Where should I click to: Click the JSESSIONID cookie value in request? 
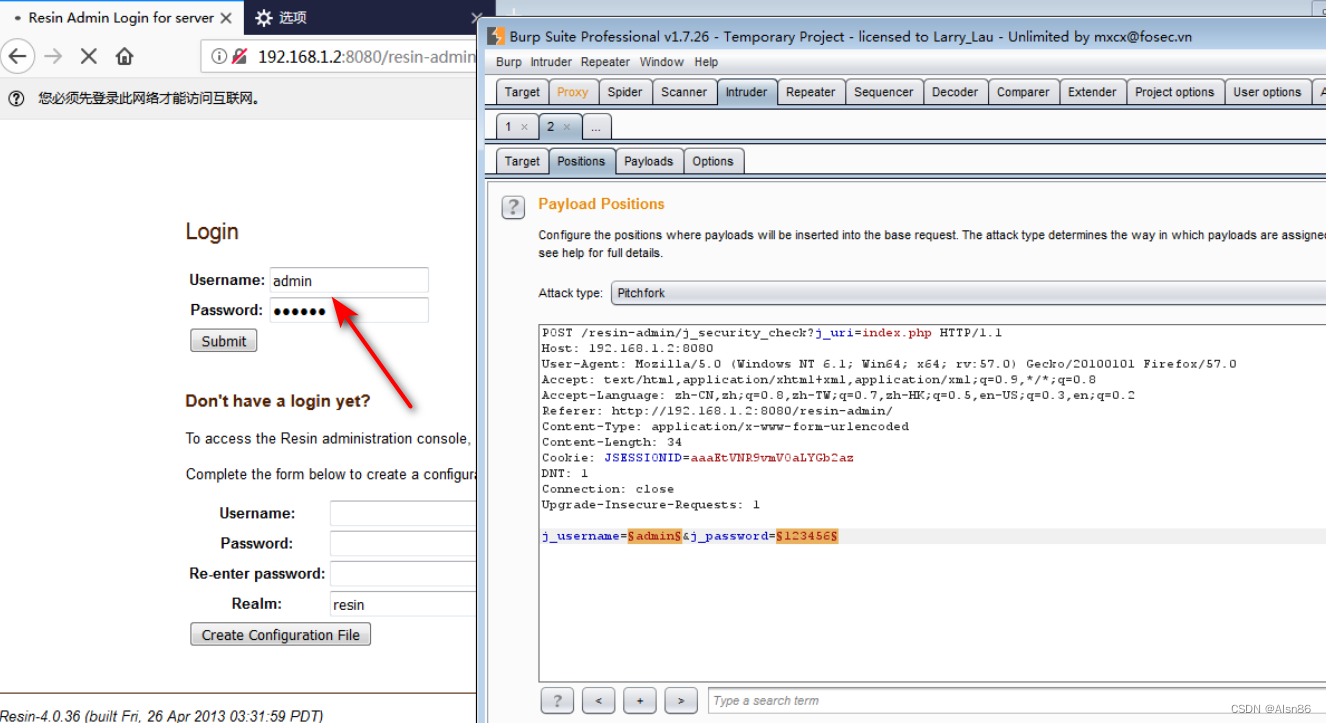(772, 458)
